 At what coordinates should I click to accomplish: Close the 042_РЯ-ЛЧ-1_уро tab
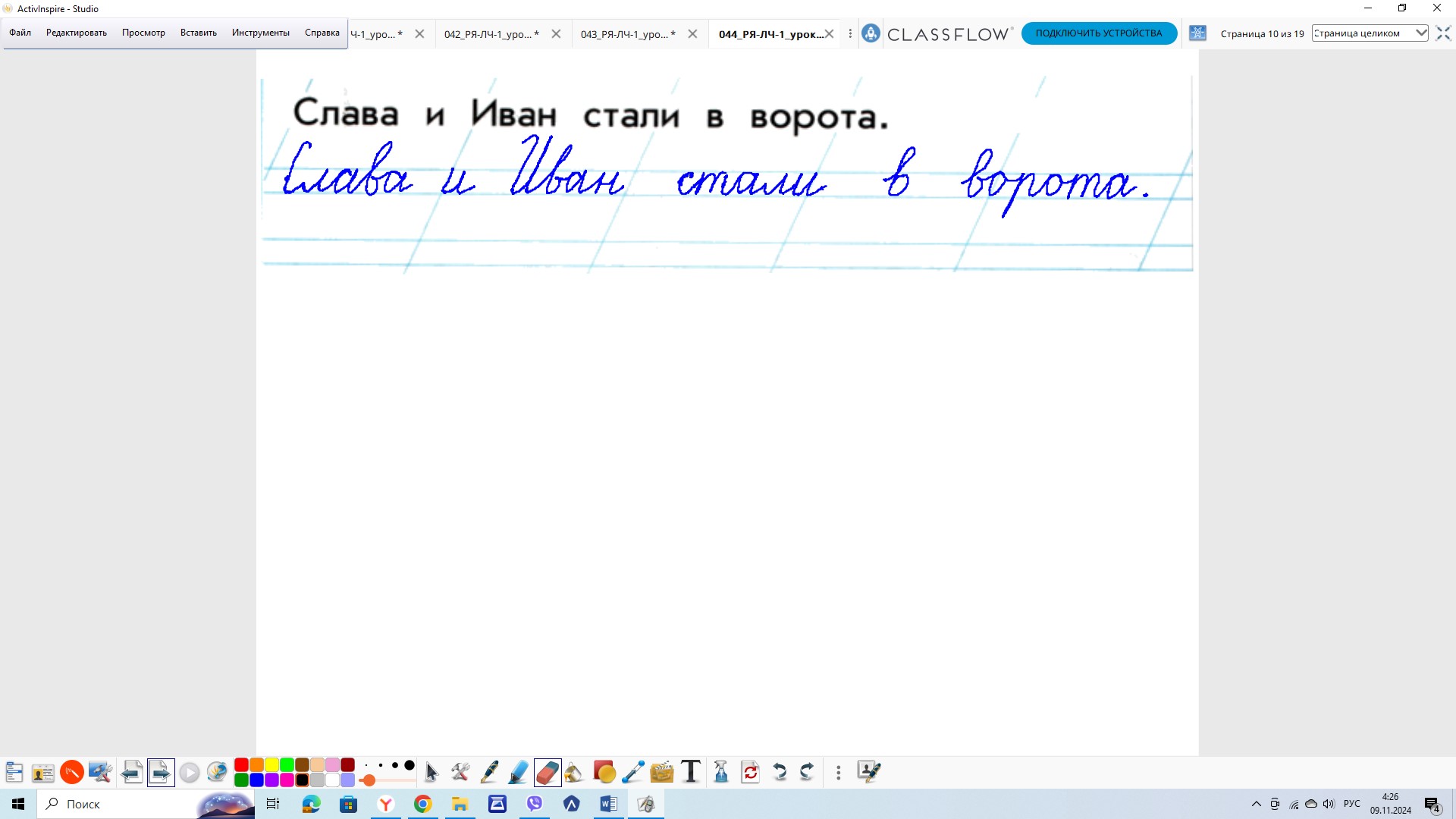(x=556, y=34)
